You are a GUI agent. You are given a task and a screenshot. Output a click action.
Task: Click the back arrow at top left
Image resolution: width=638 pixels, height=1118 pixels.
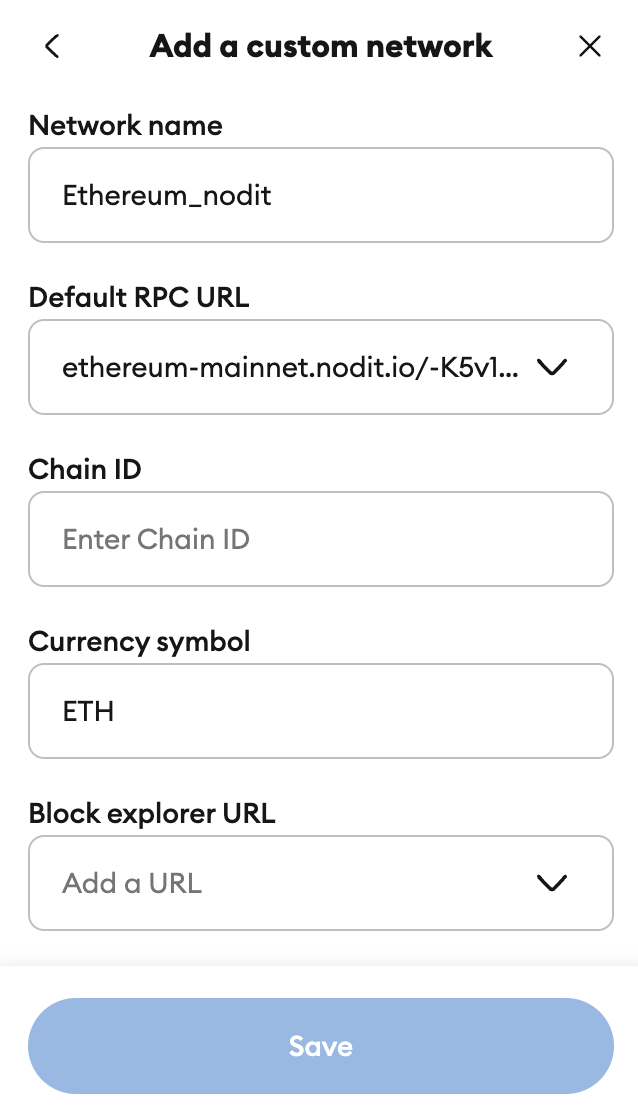pyautogui.click(x=51, y=46)
